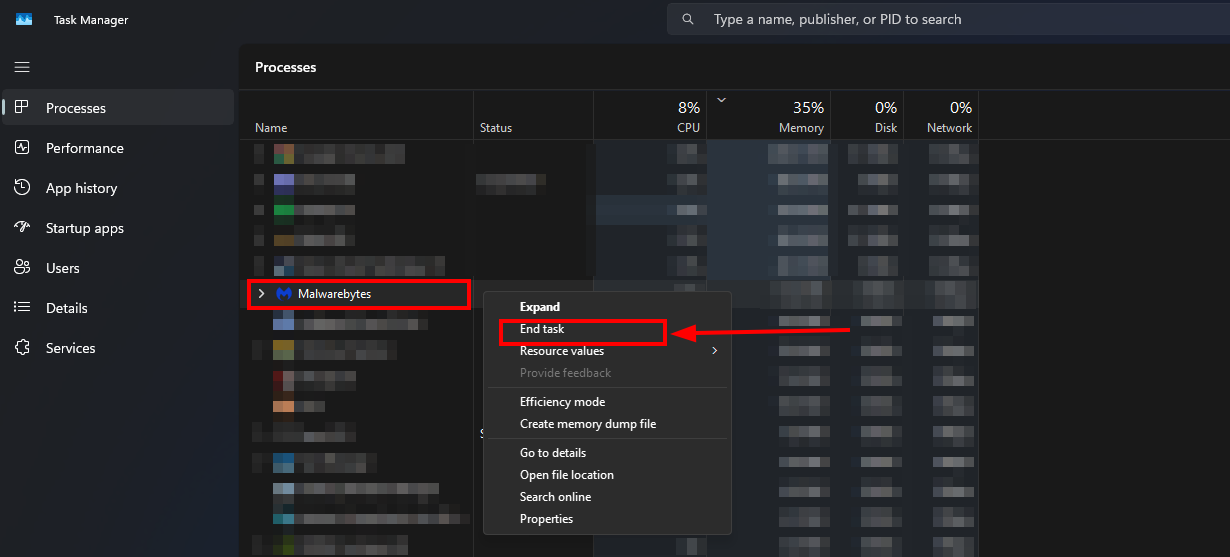Click Search online in context menu
The image size is (1230, 557).
555,497
